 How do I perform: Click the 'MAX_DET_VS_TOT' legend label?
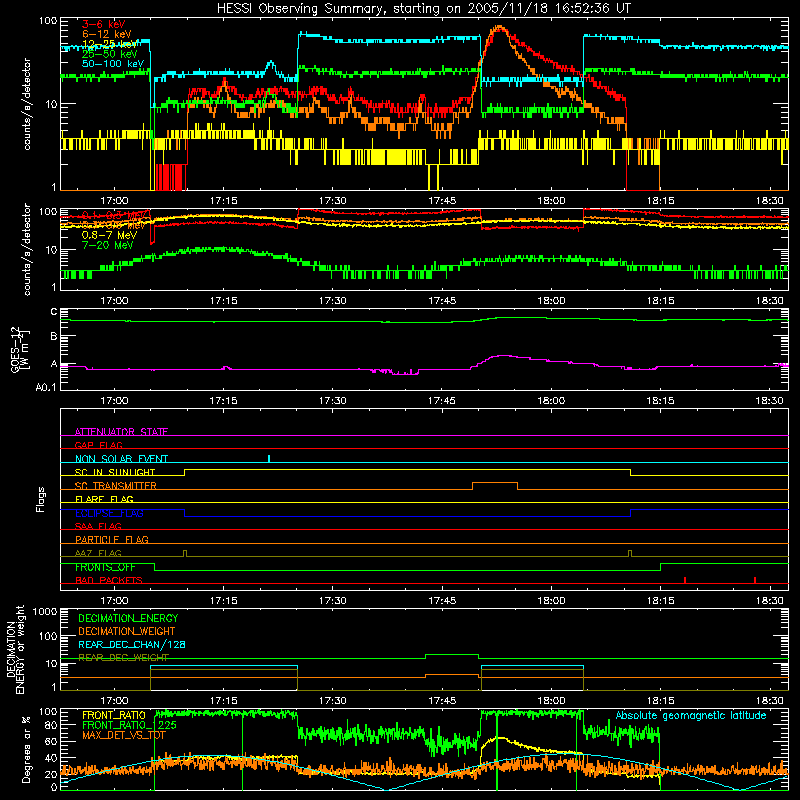pyautogui.click(x=124, y=735)
